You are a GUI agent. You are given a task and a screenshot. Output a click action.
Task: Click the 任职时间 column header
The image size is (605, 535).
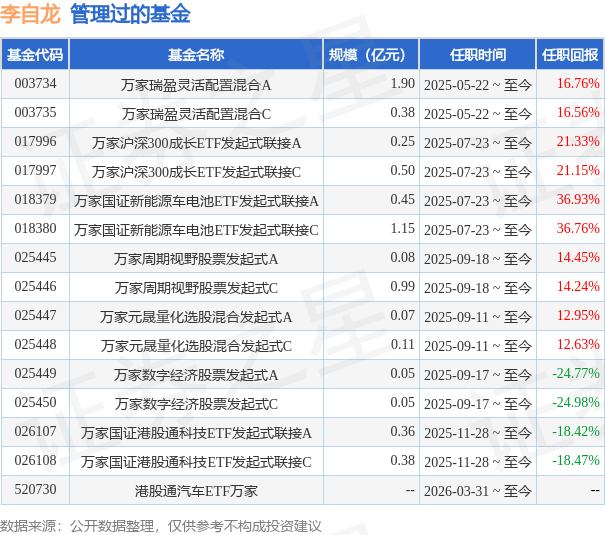pos(478,55)
